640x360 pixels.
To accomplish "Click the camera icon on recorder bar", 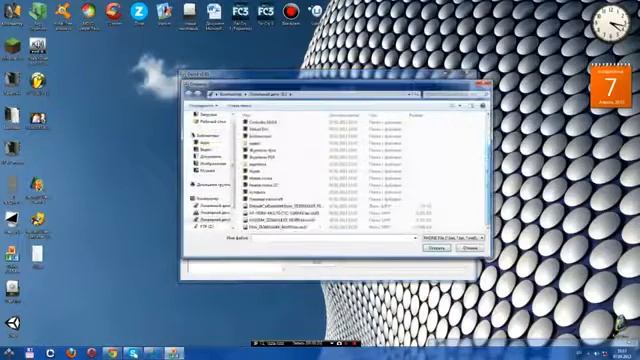I will (x=339, y=344).
